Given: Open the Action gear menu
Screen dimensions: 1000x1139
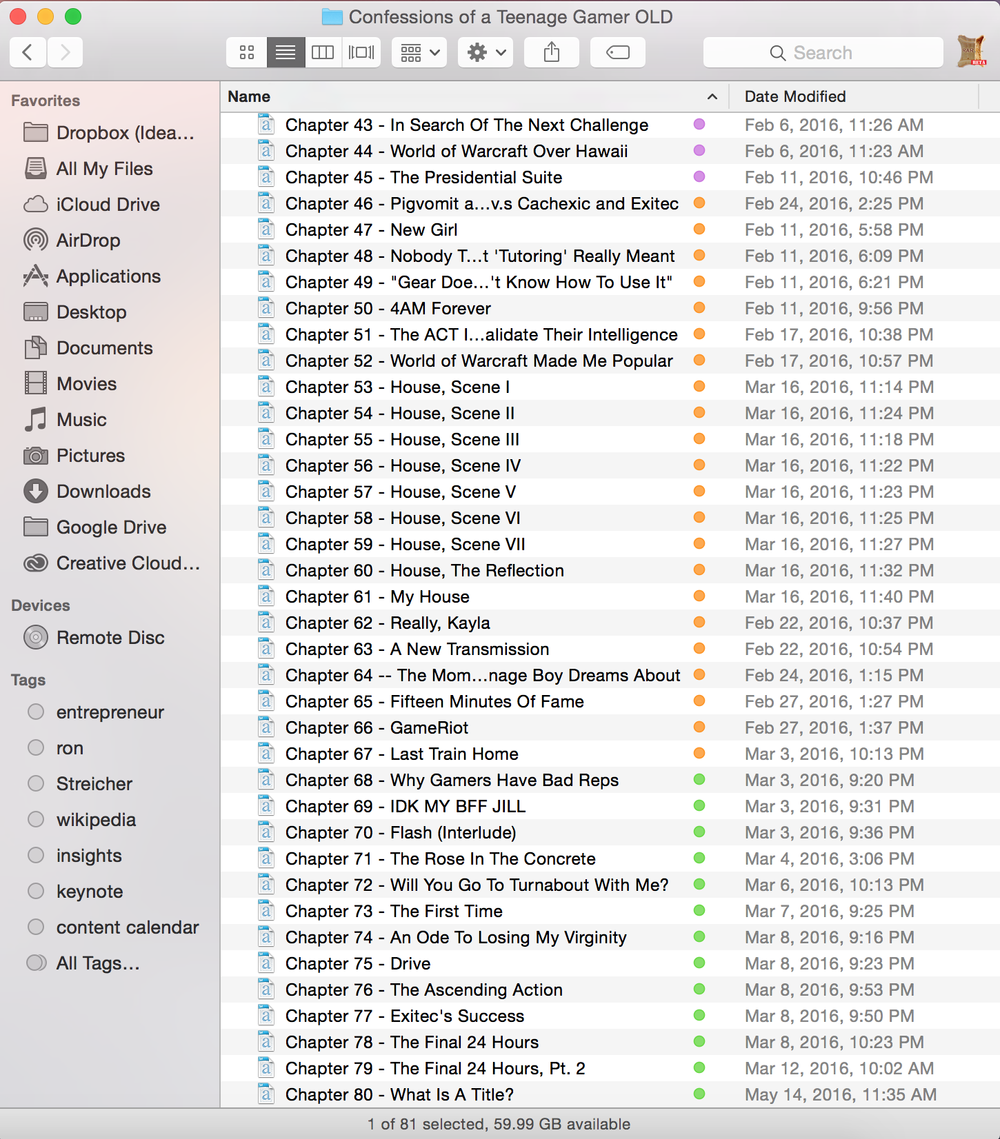Looking at the screenshot, I should [486, 52].
